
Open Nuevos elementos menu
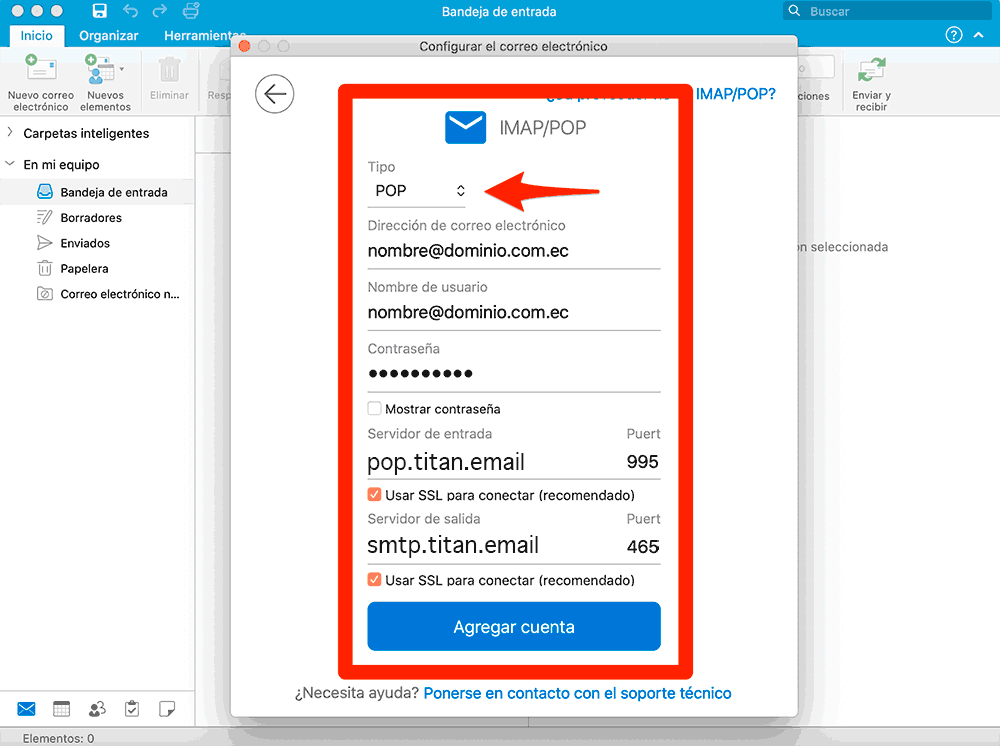(x=105, y=84)
